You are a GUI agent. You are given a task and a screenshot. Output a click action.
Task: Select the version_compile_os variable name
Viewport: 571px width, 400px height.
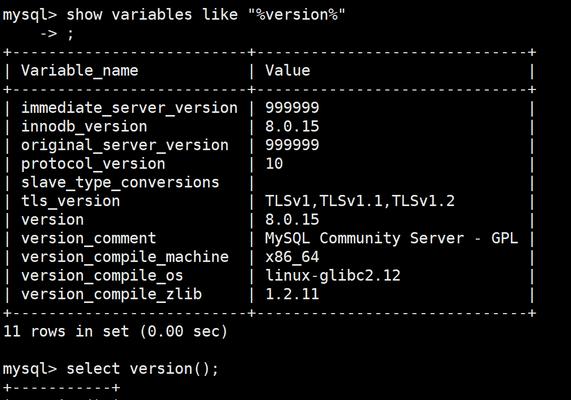(x=102, y=276)
